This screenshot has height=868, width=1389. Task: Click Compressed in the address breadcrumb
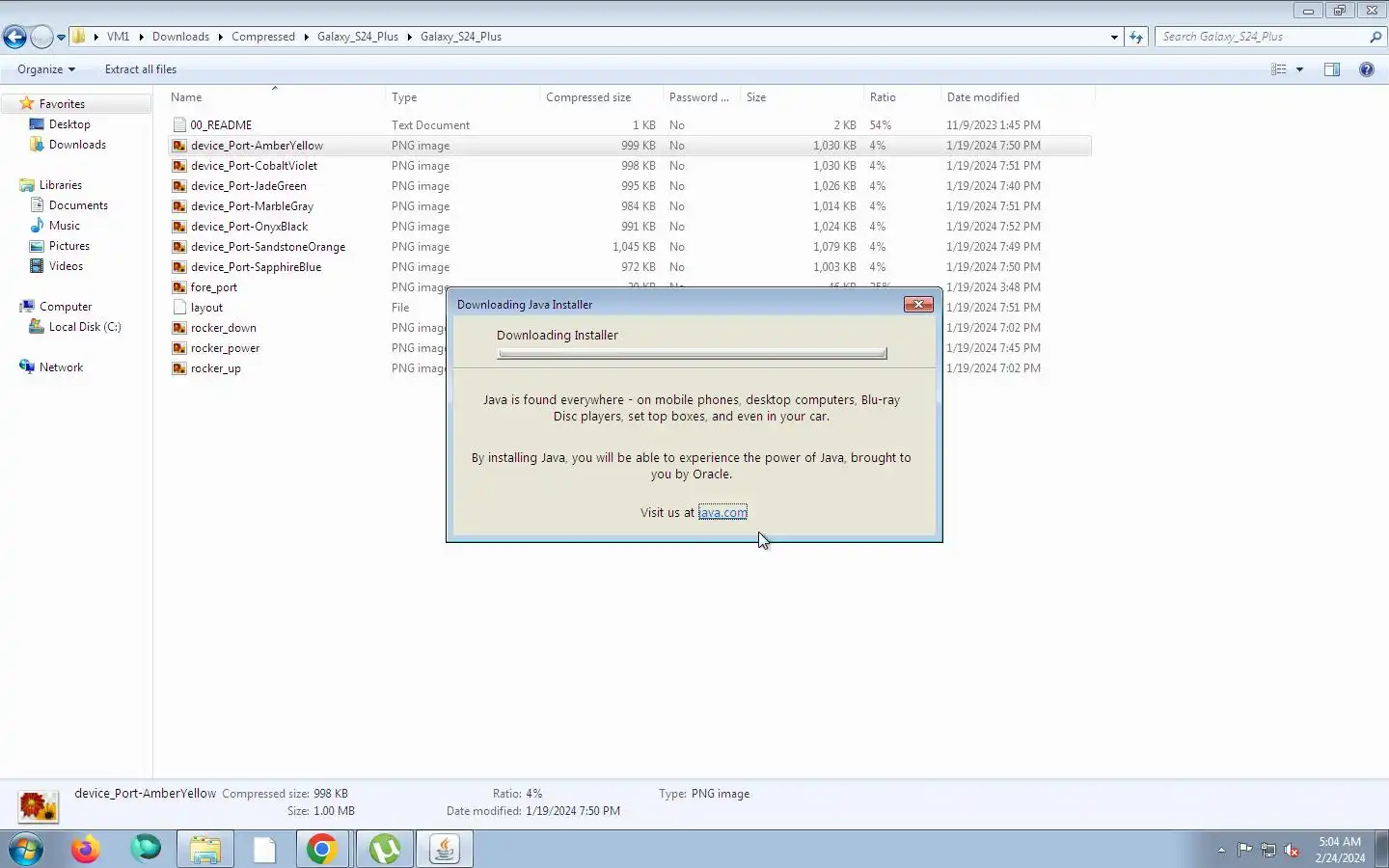tap(263, 37)
